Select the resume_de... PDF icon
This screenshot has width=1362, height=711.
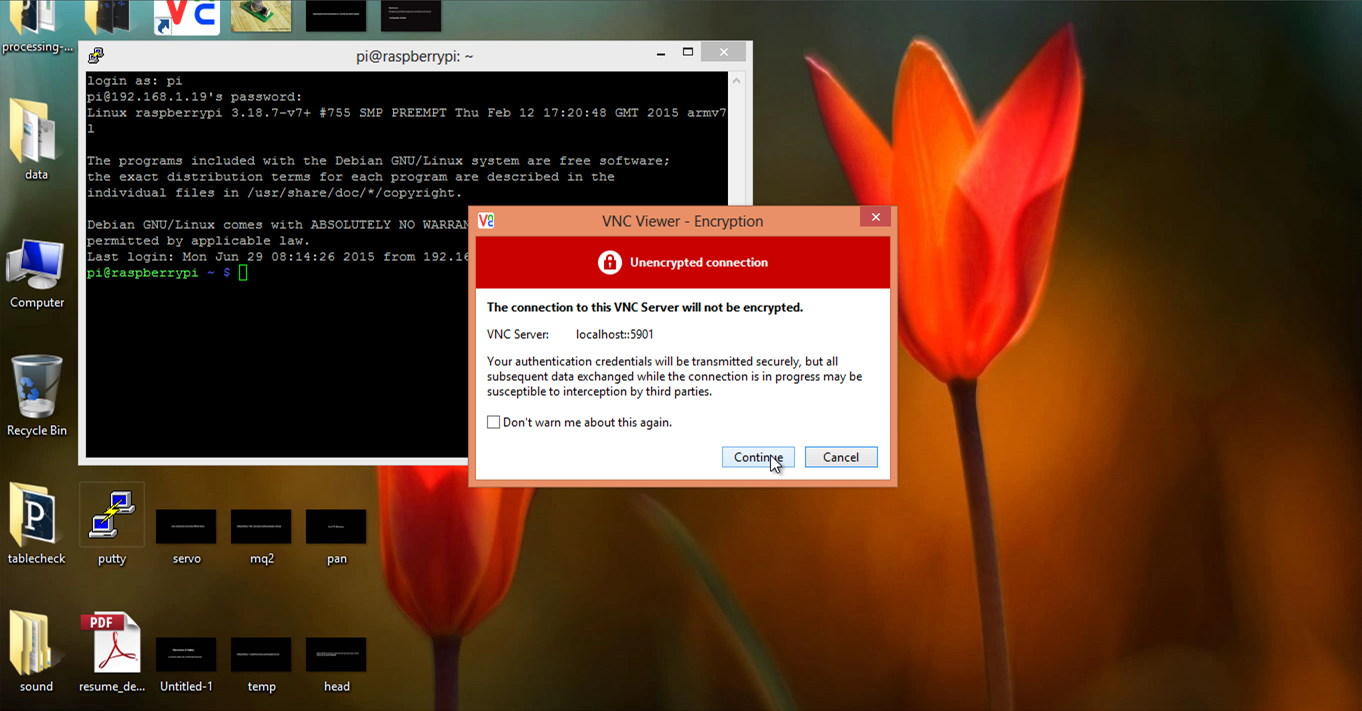click(x=112, y=652)
